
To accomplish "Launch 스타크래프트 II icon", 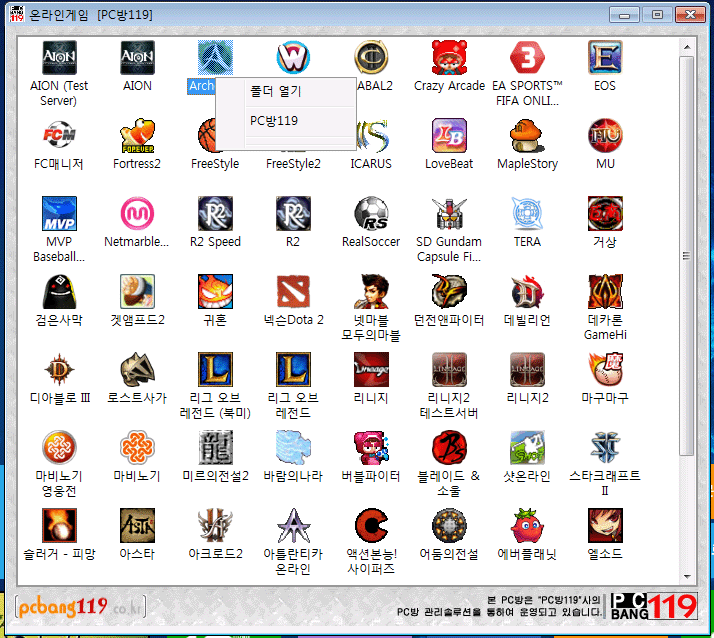I will click(605, 448).
